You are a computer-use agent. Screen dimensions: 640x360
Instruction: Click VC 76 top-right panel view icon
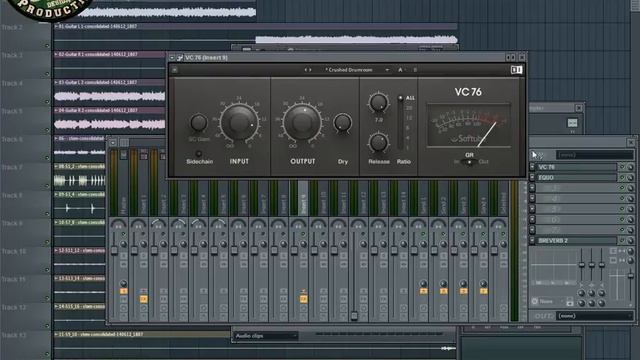(516, 70)
